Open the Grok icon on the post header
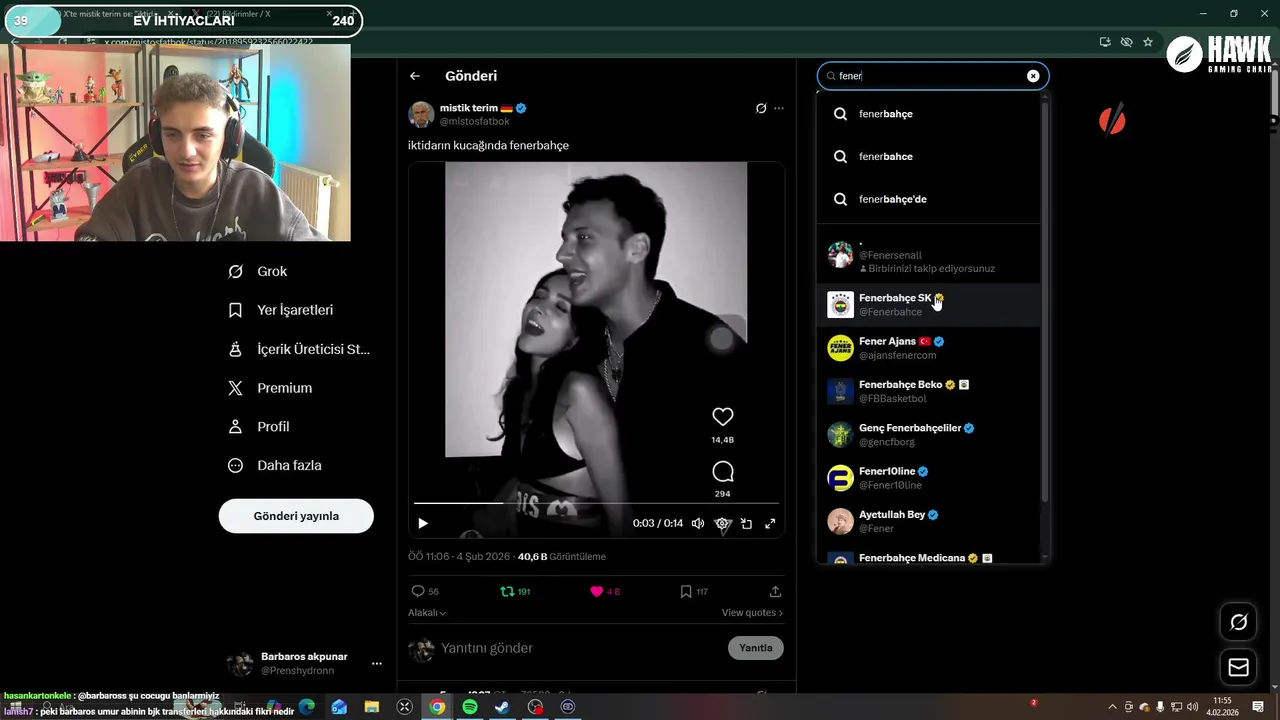This screenshot has width=1280, height=720. click(761, 108)
